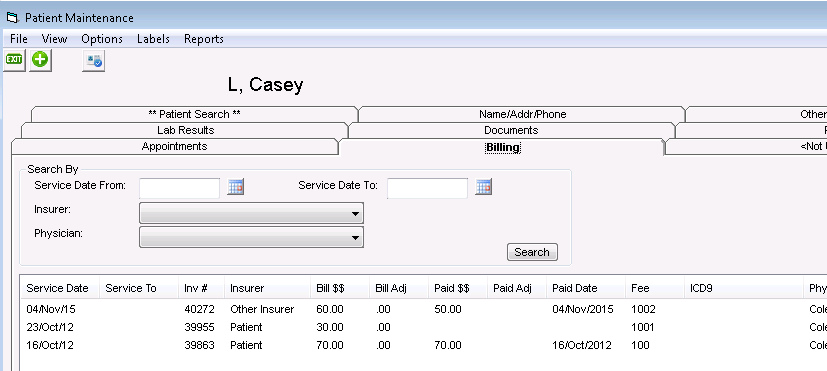The image size is (827, 371).
Task: Switch to the Appointments tab
Action: tap(175, 146)
